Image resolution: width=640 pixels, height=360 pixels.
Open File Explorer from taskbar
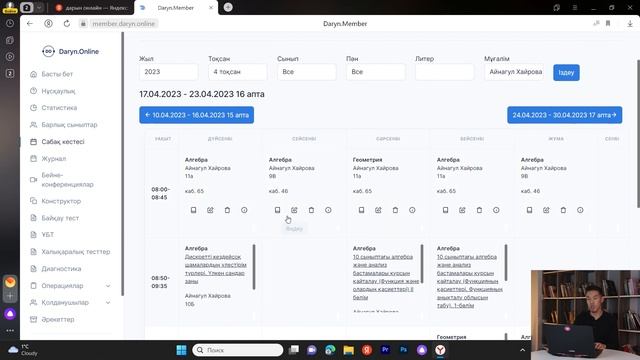coord(349,350)
